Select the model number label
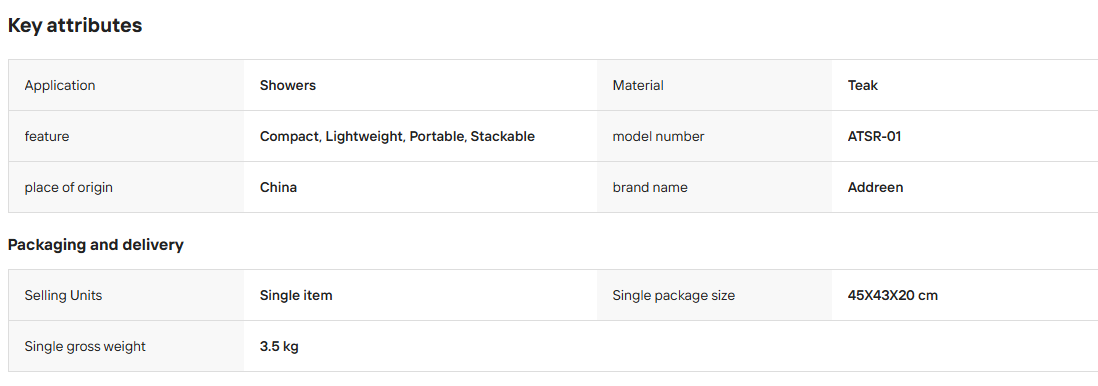The image size is (1098, 386). coord(658,137)
